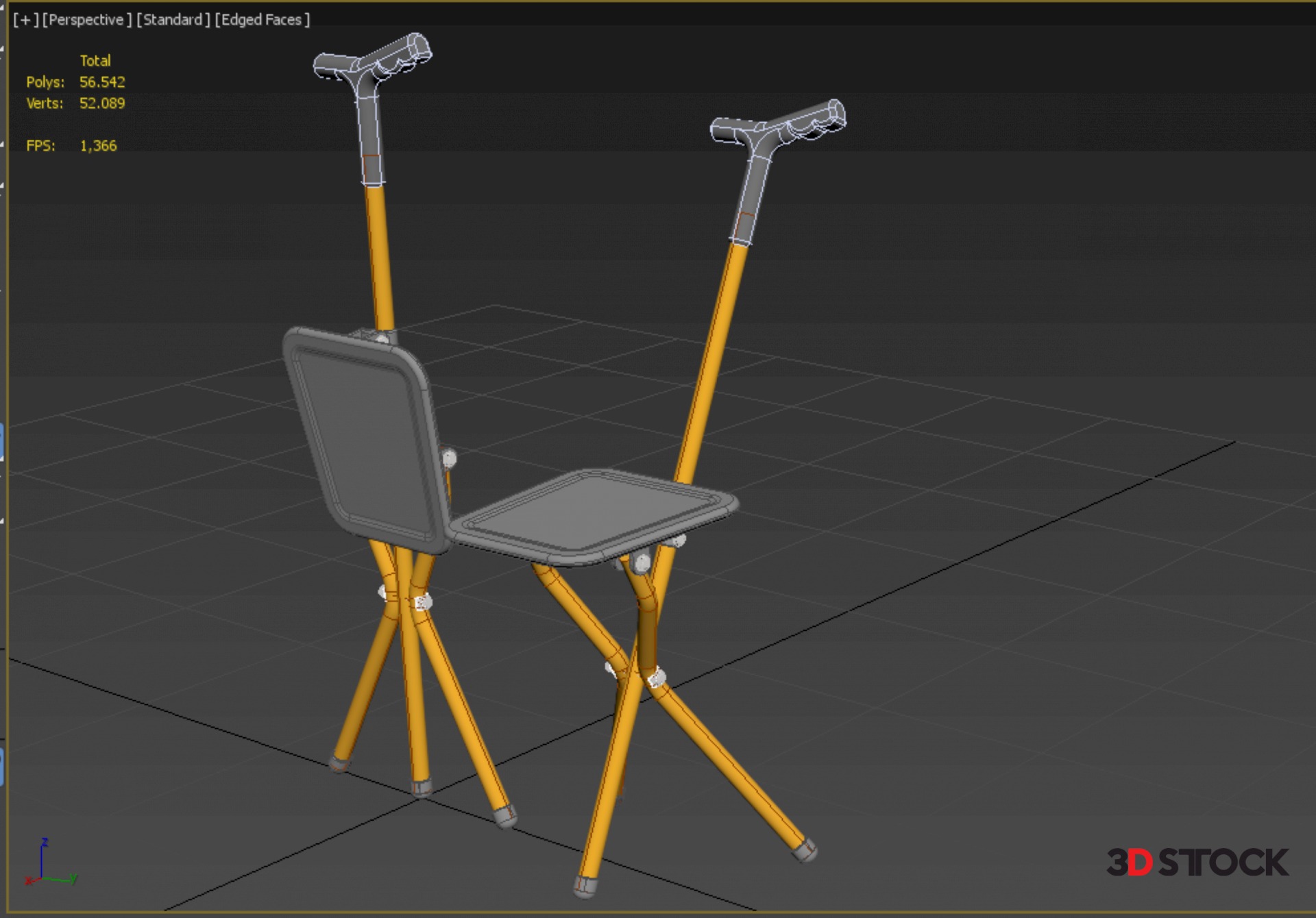Open the Edged Faces per-view menu

pyautogui.click(x=262, y=20)
